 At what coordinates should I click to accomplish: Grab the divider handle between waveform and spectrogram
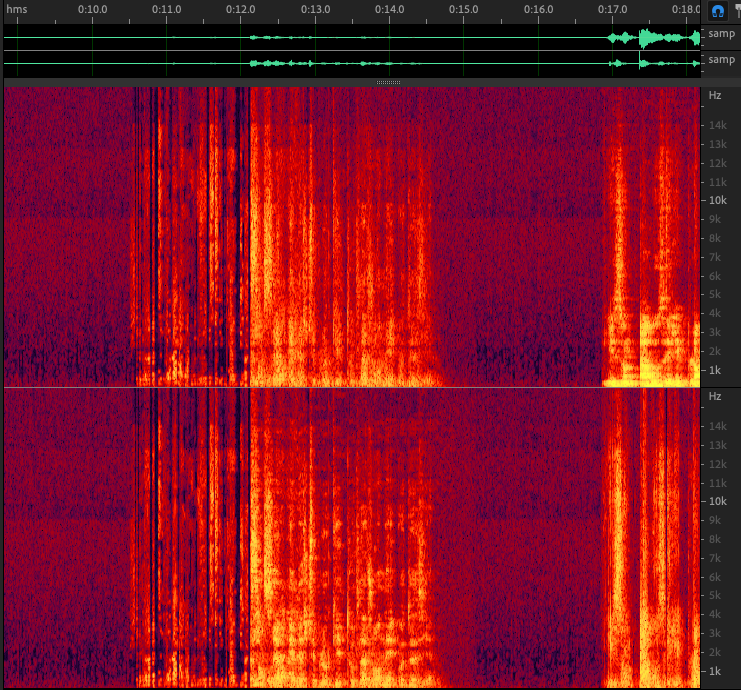[x=390, y=82]
